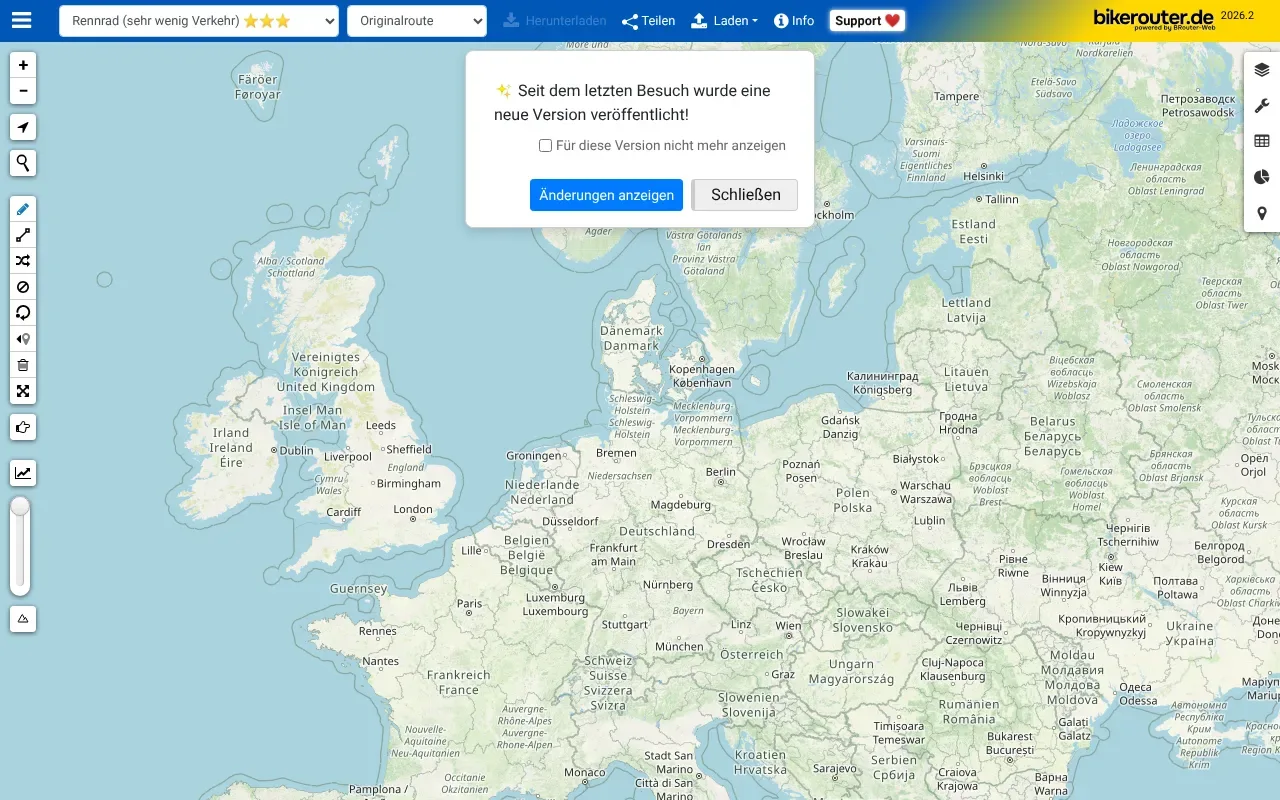Click the locate me arrow icon
Screen dimensions: 1280x800
(x=23, y=127)
